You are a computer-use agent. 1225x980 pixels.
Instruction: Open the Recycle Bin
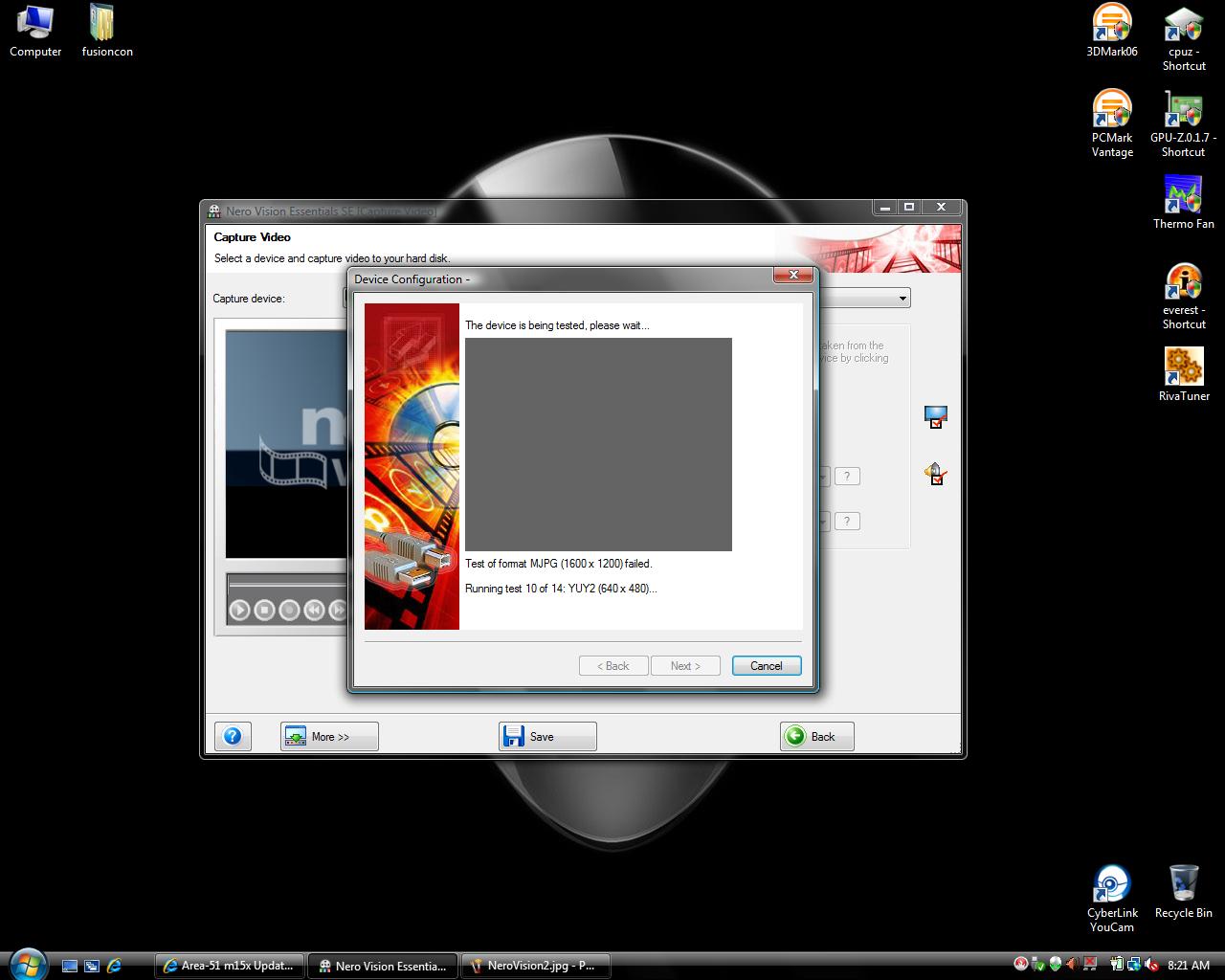click(x=1184, y=891)
